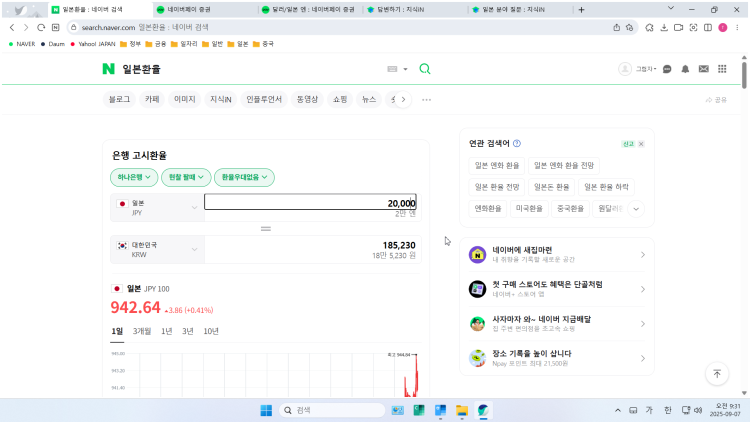Open the 일본 bookmarks folder

(238, 44)
